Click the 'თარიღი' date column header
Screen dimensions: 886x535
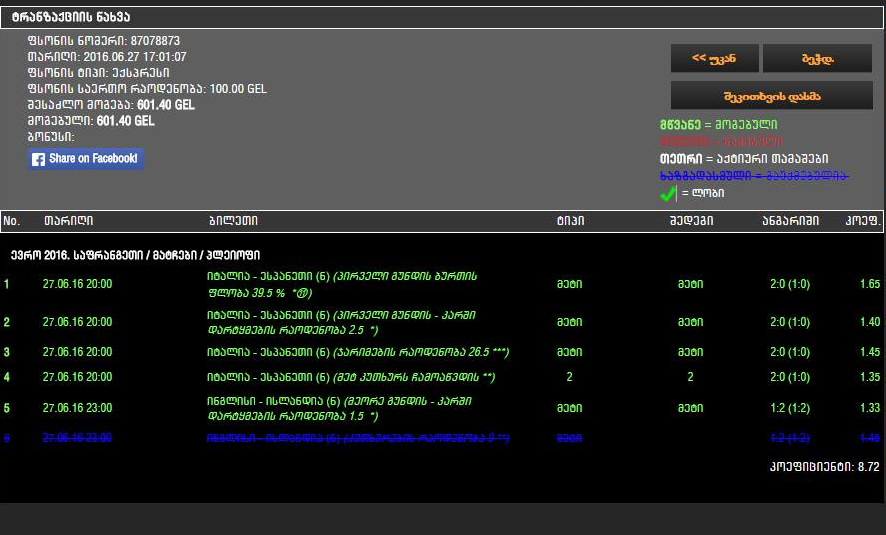[69, 221]
